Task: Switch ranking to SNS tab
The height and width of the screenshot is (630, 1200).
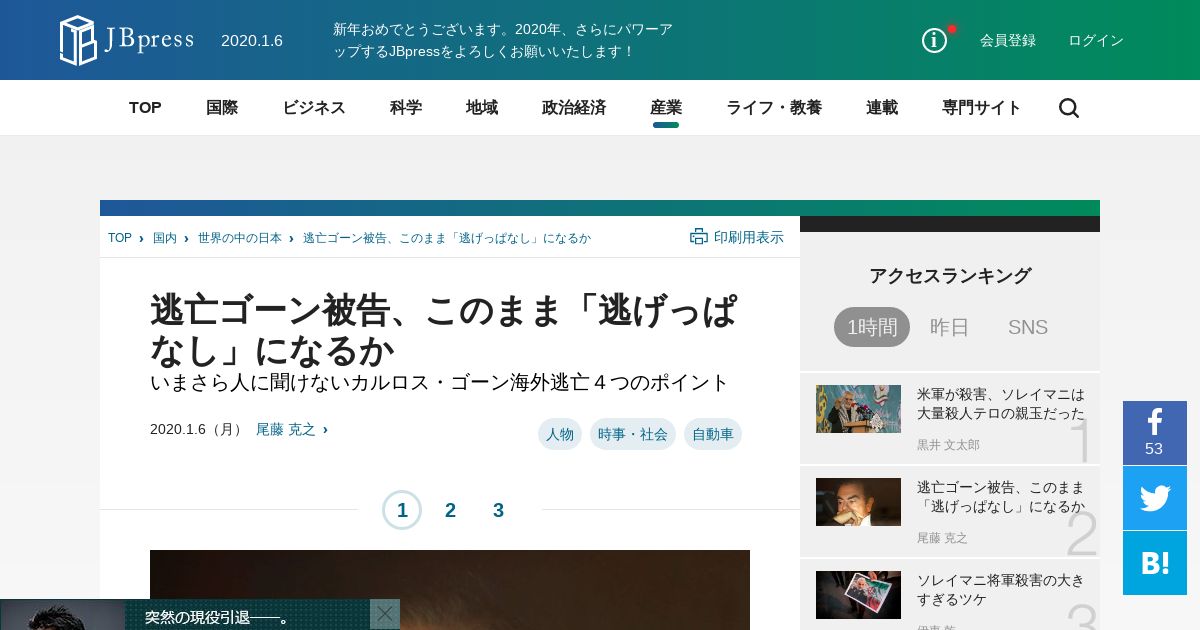Action: (1028, 327)
